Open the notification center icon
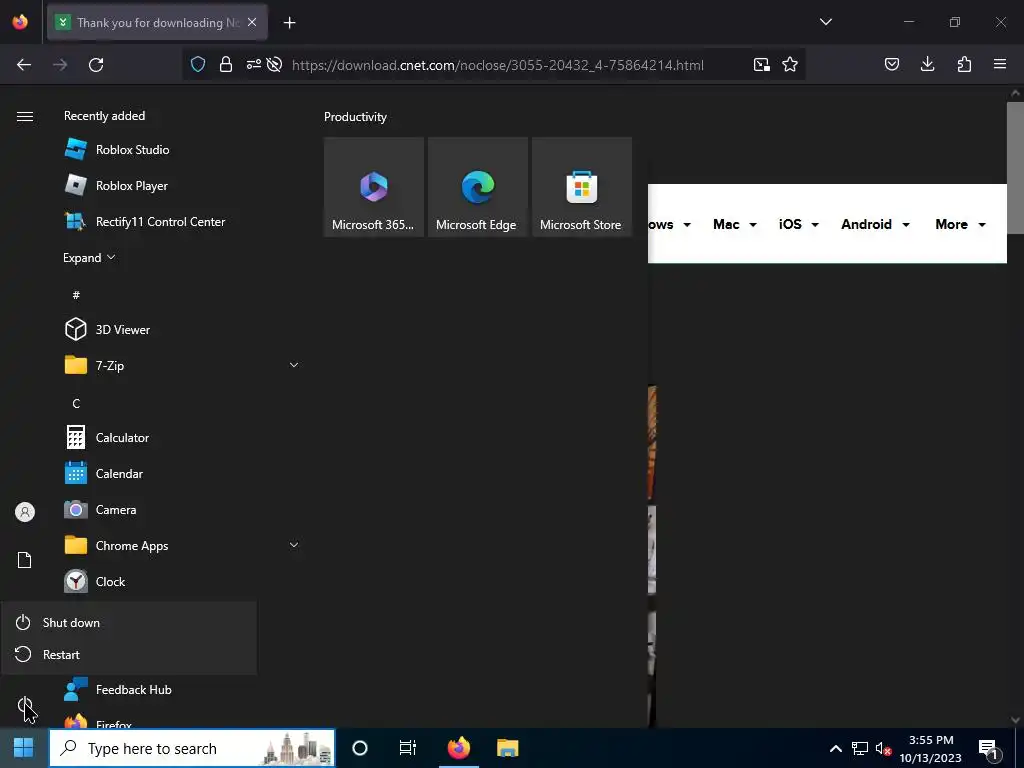This screenshot has height=768, width=1024. click(x=989, y=748)
